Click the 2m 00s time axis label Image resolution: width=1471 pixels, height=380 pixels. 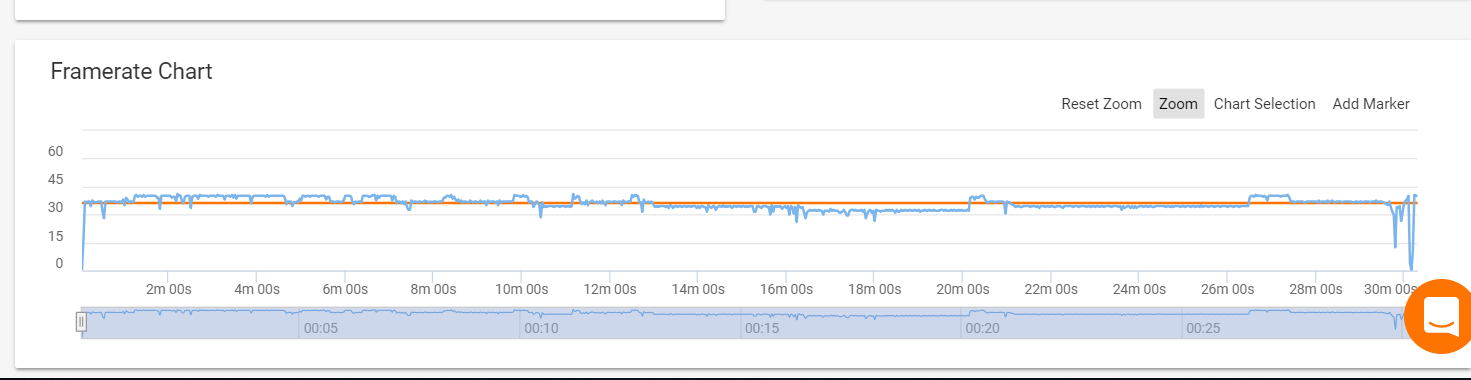(169, 289)
